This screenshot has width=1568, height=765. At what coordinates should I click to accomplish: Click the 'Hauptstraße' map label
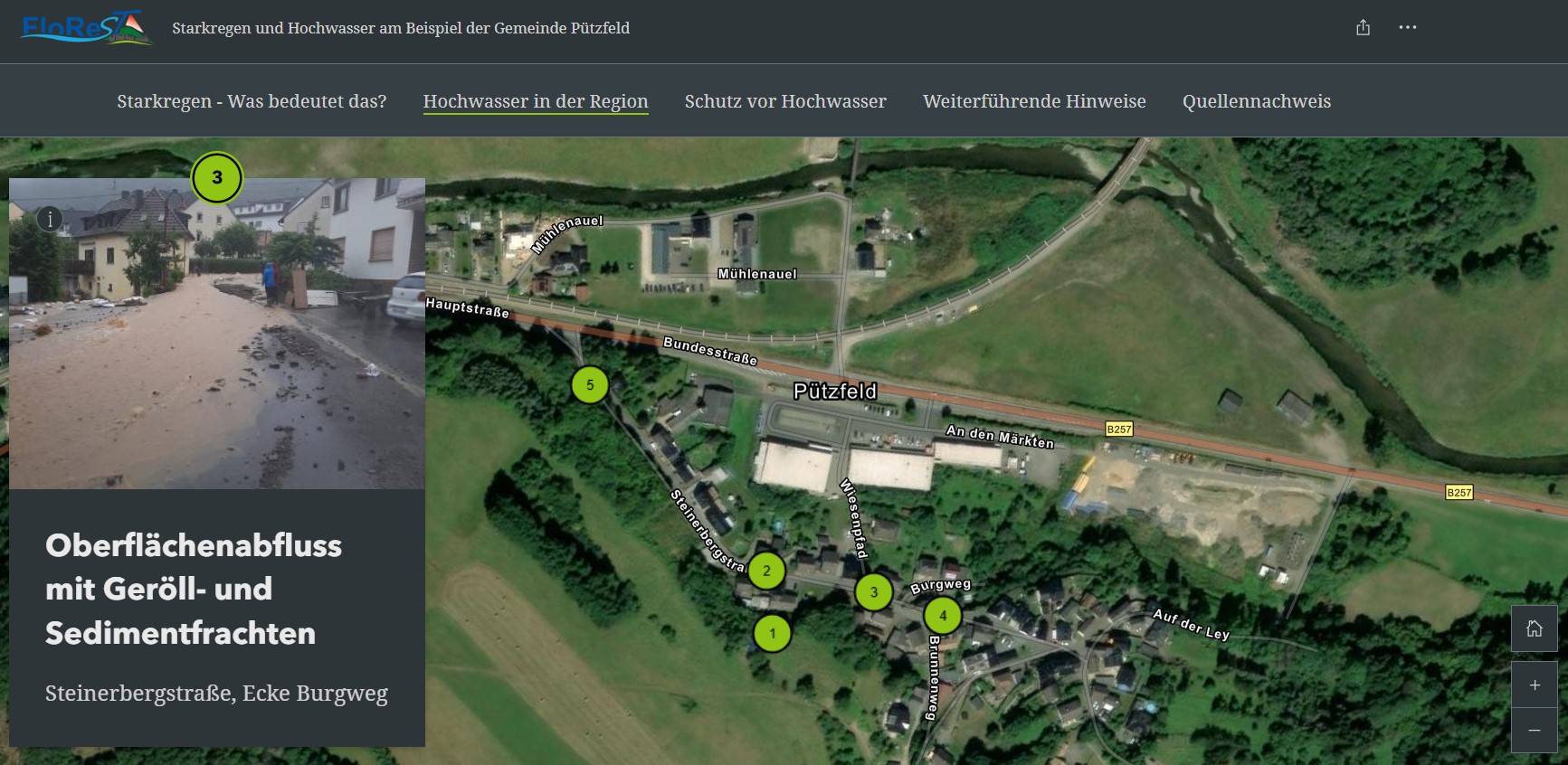(468, 307)
